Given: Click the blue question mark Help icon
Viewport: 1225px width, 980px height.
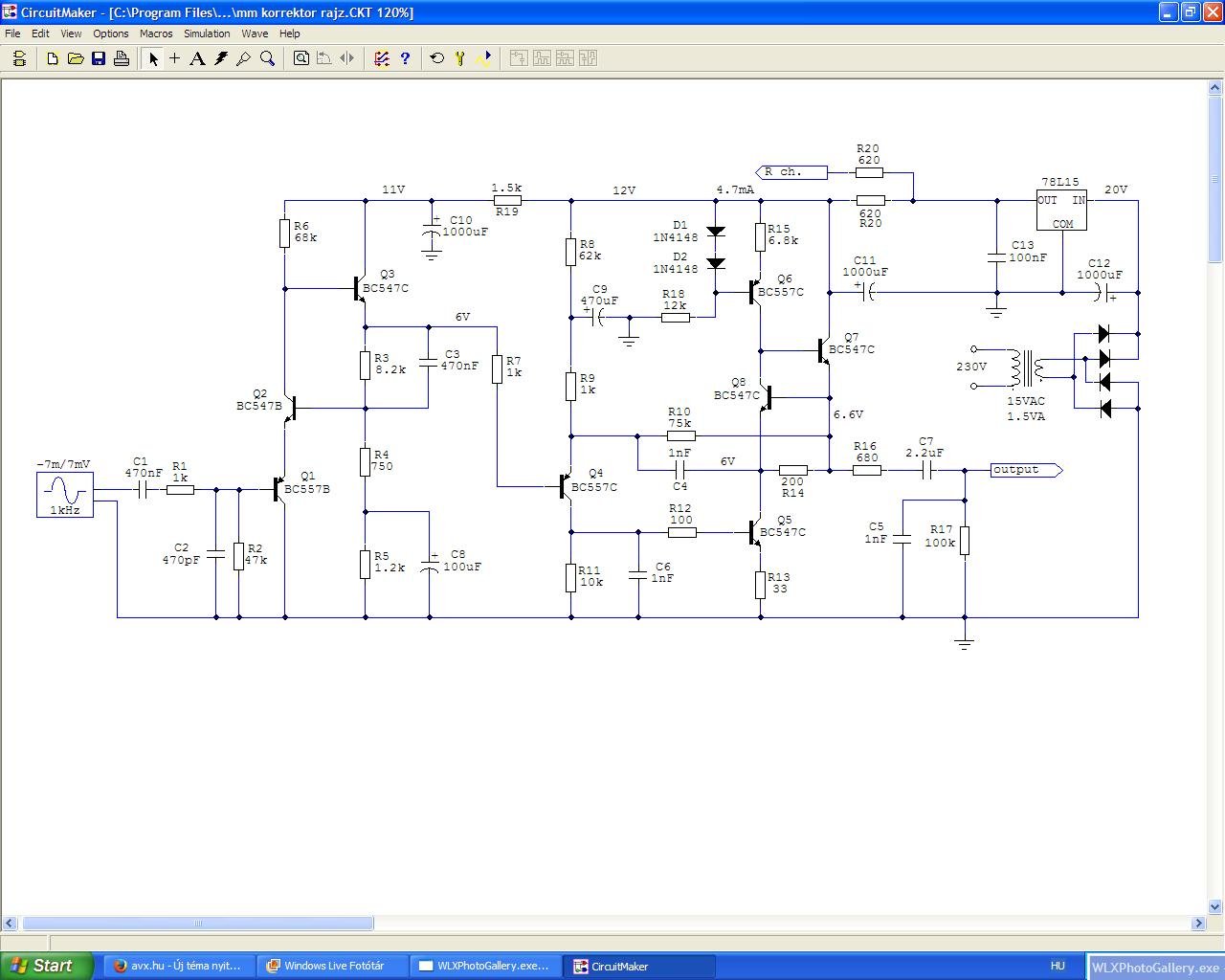Looking at the screenshot, I should (405, 58).
